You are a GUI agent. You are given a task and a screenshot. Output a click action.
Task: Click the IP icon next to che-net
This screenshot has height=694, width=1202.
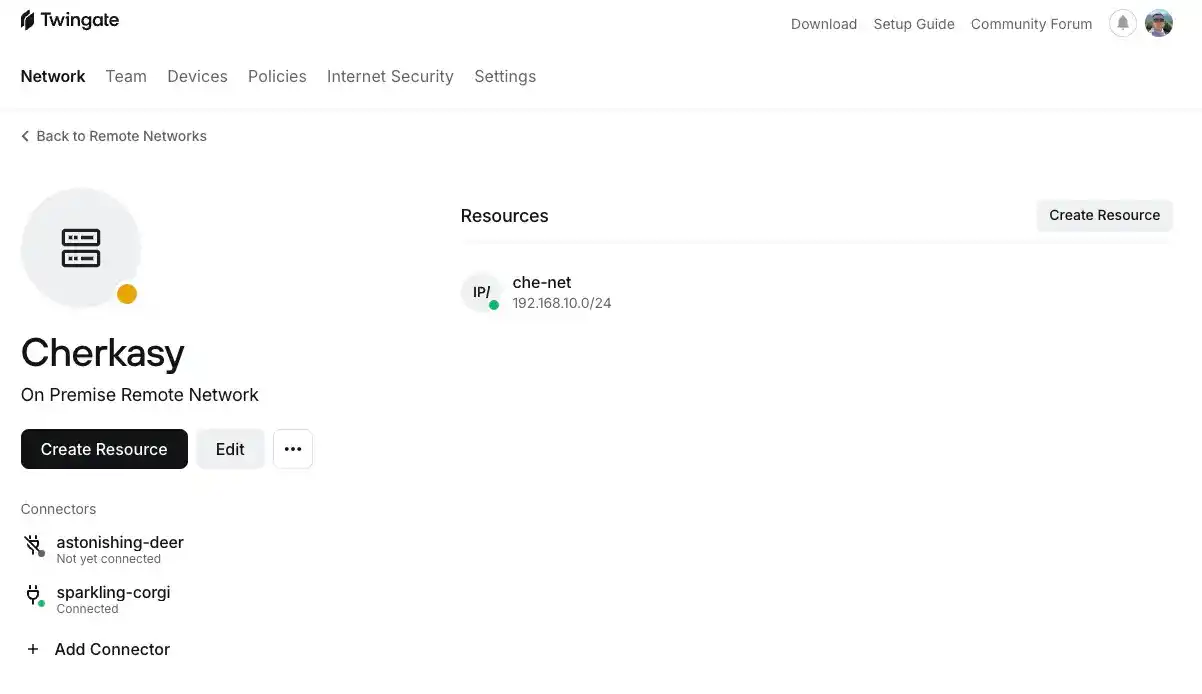coord(481,291)
